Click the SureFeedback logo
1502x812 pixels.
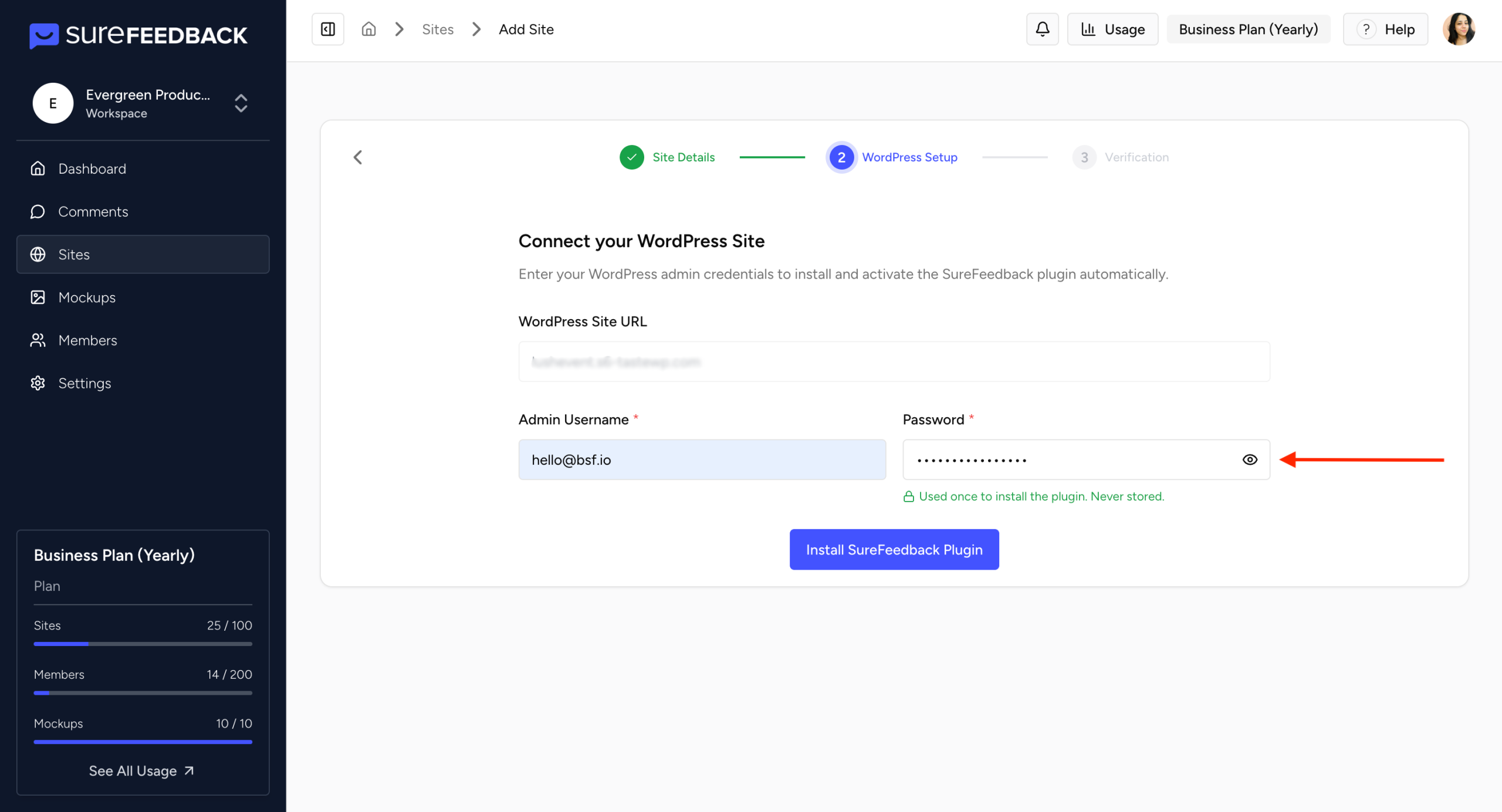[138, 35]
